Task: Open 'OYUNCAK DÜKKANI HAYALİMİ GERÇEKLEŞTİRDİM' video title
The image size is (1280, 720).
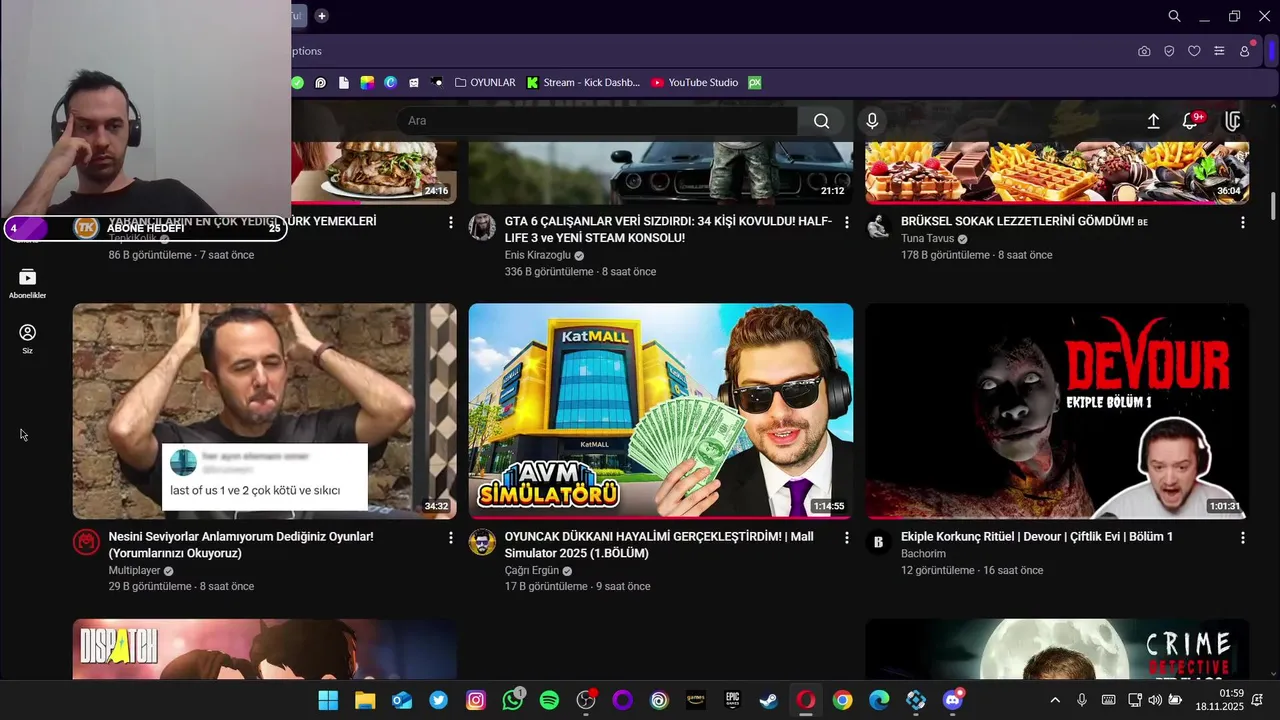Action: [x=659, y=545]
